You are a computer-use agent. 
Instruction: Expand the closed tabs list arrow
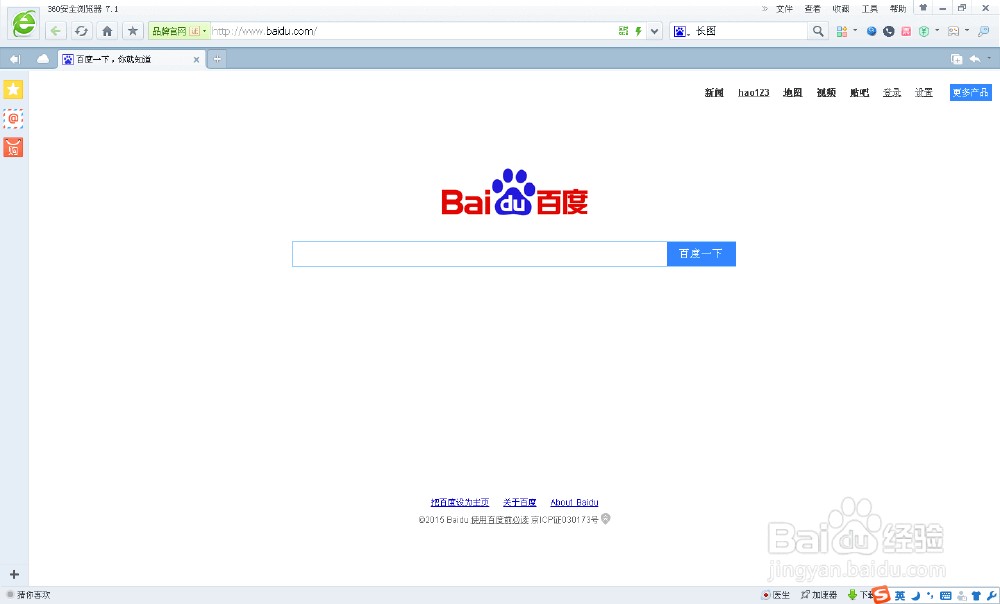point(989,58)
